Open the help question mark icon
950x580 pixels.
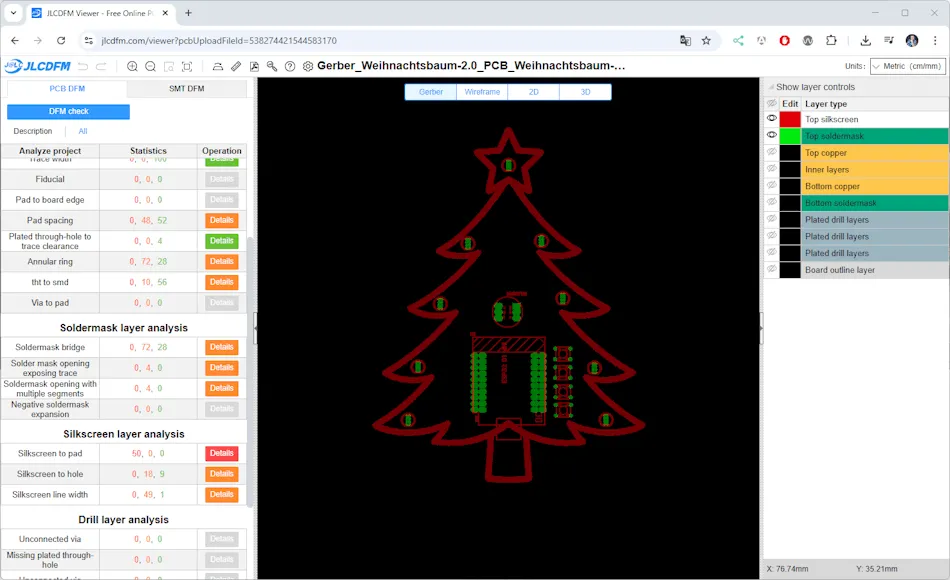pyautogui.click(x=290, y=67)
